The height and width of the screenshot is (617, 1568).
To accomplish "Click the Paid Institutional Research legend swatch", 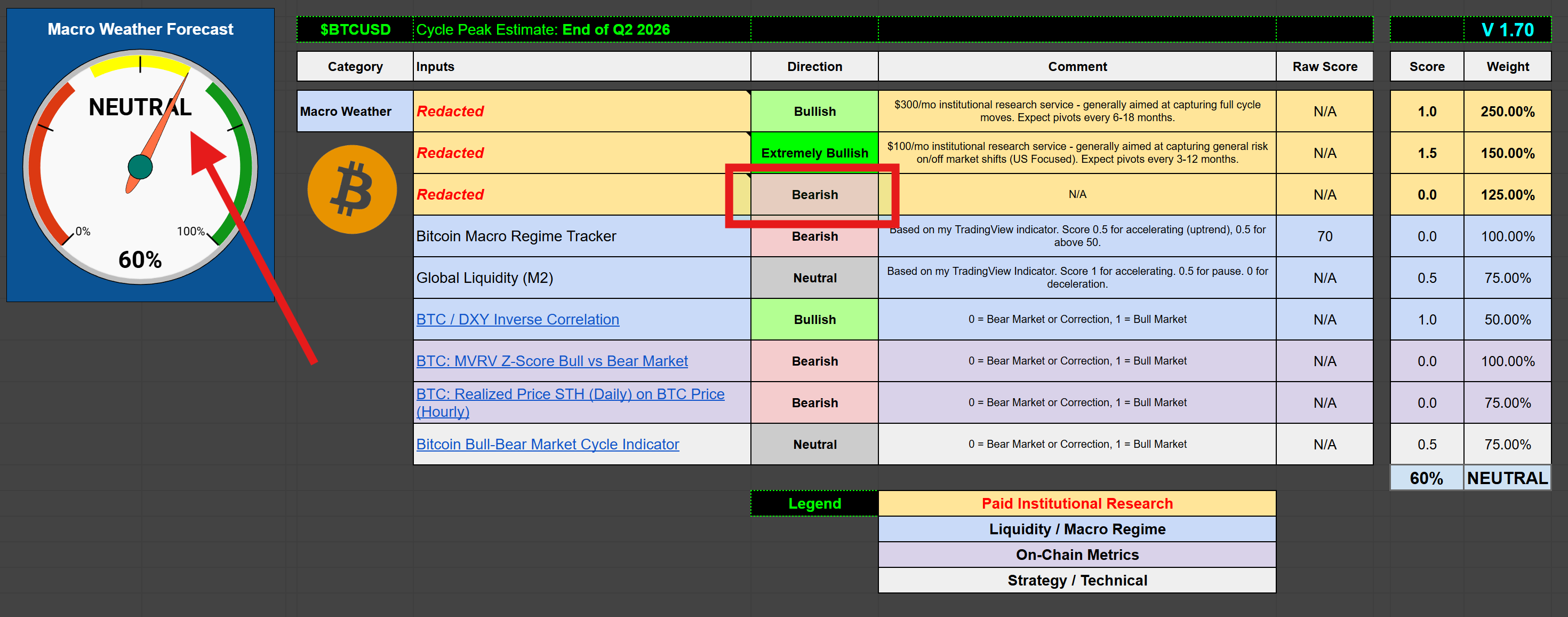I will click(x=1076, y=503).
